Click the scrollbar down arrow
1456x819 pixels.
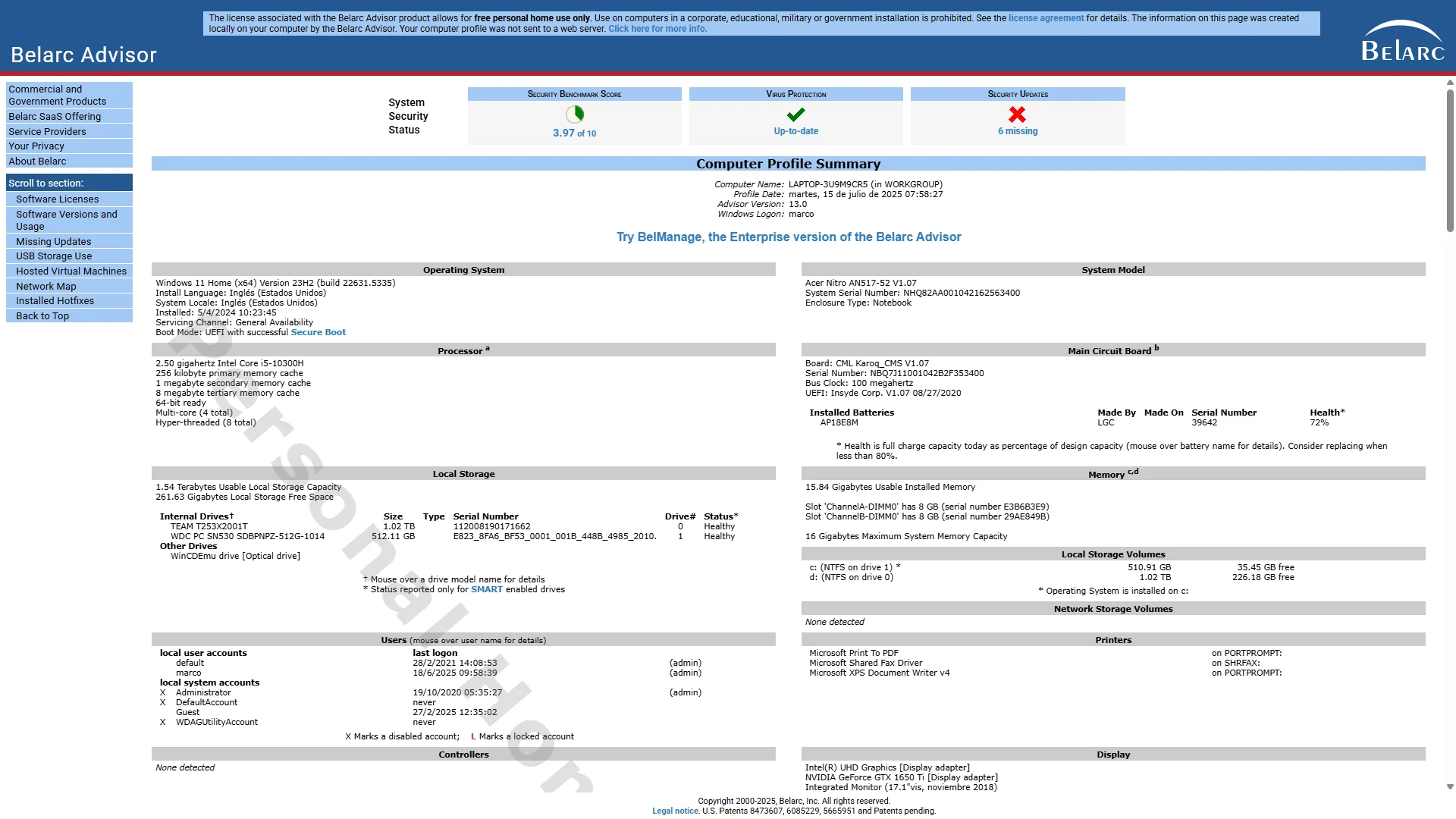pos(1450,787)
